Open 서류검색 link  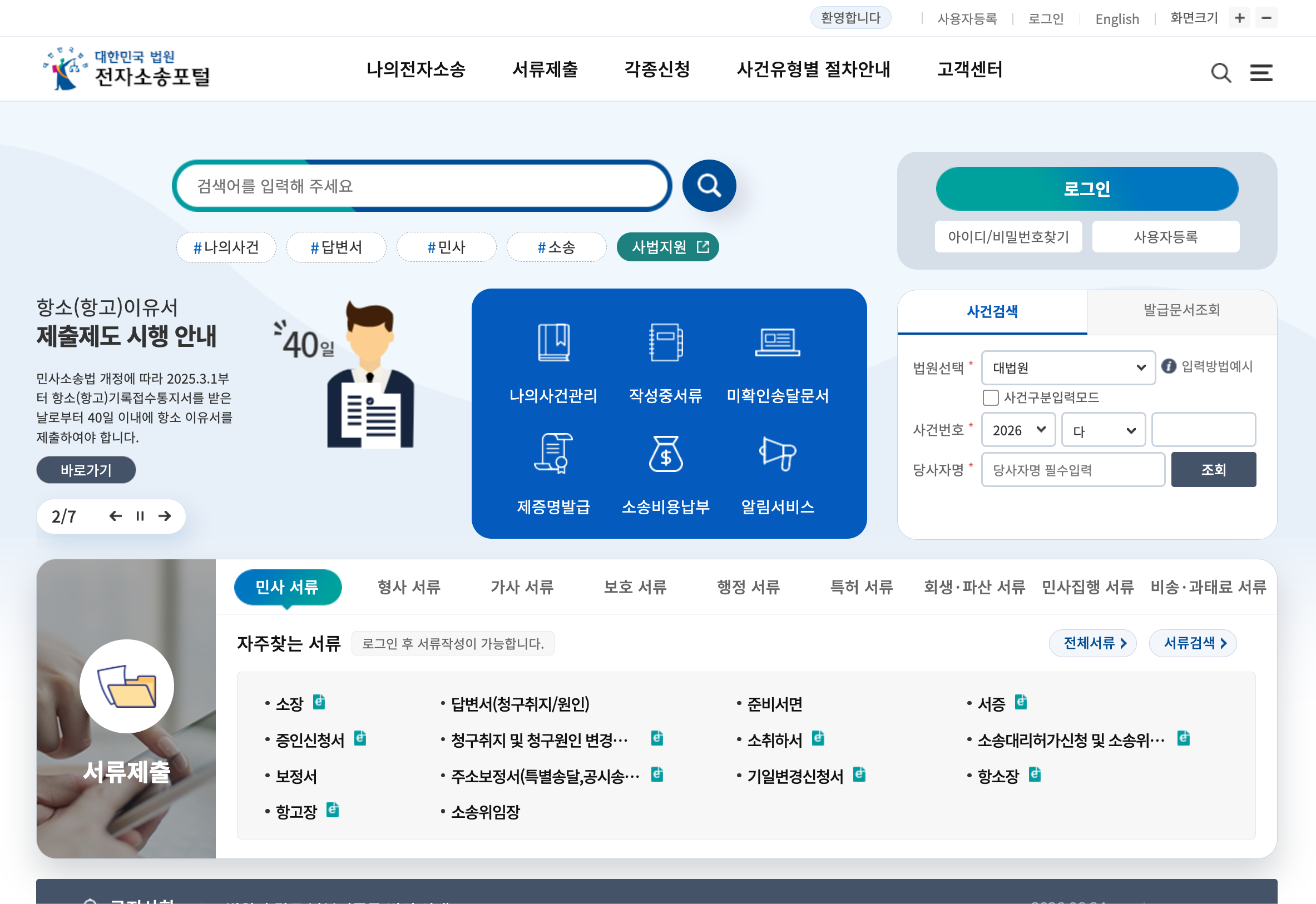(x=1193, y=643)
